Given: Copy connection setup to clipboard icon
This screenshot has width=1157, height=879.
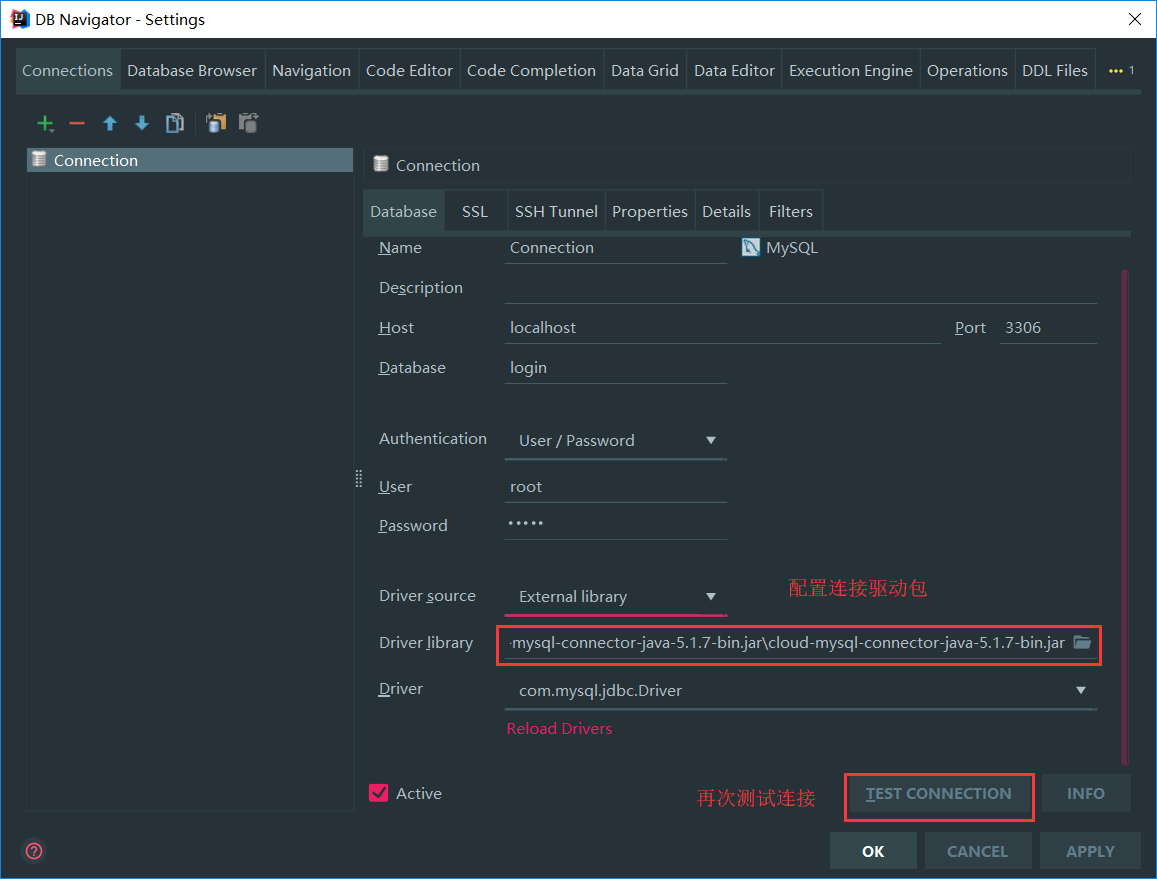Looking at the screenshot, I should coord(216,123).
